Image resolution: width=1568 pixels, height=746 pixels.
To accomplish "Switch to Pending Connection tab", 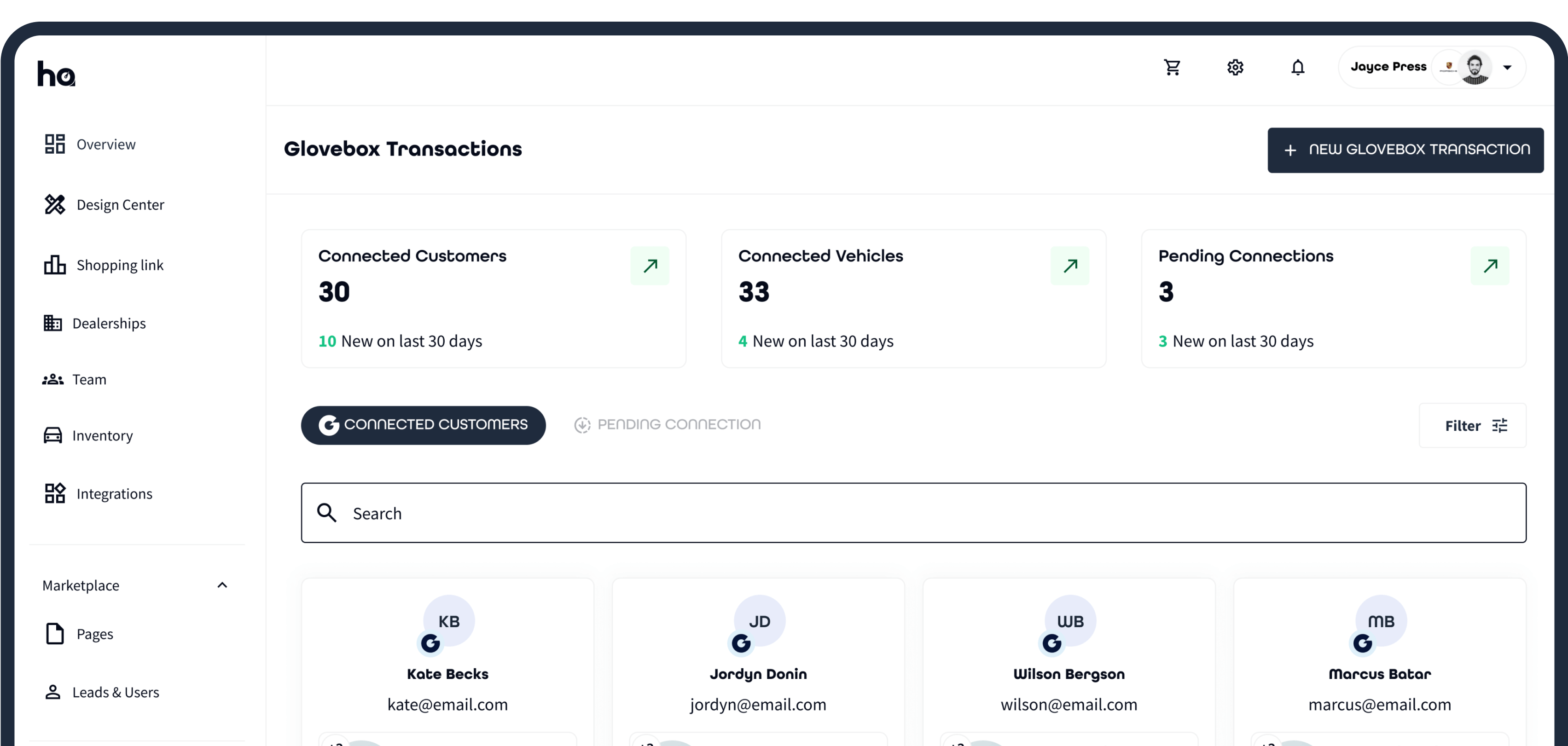I will [x=667, y=424].
